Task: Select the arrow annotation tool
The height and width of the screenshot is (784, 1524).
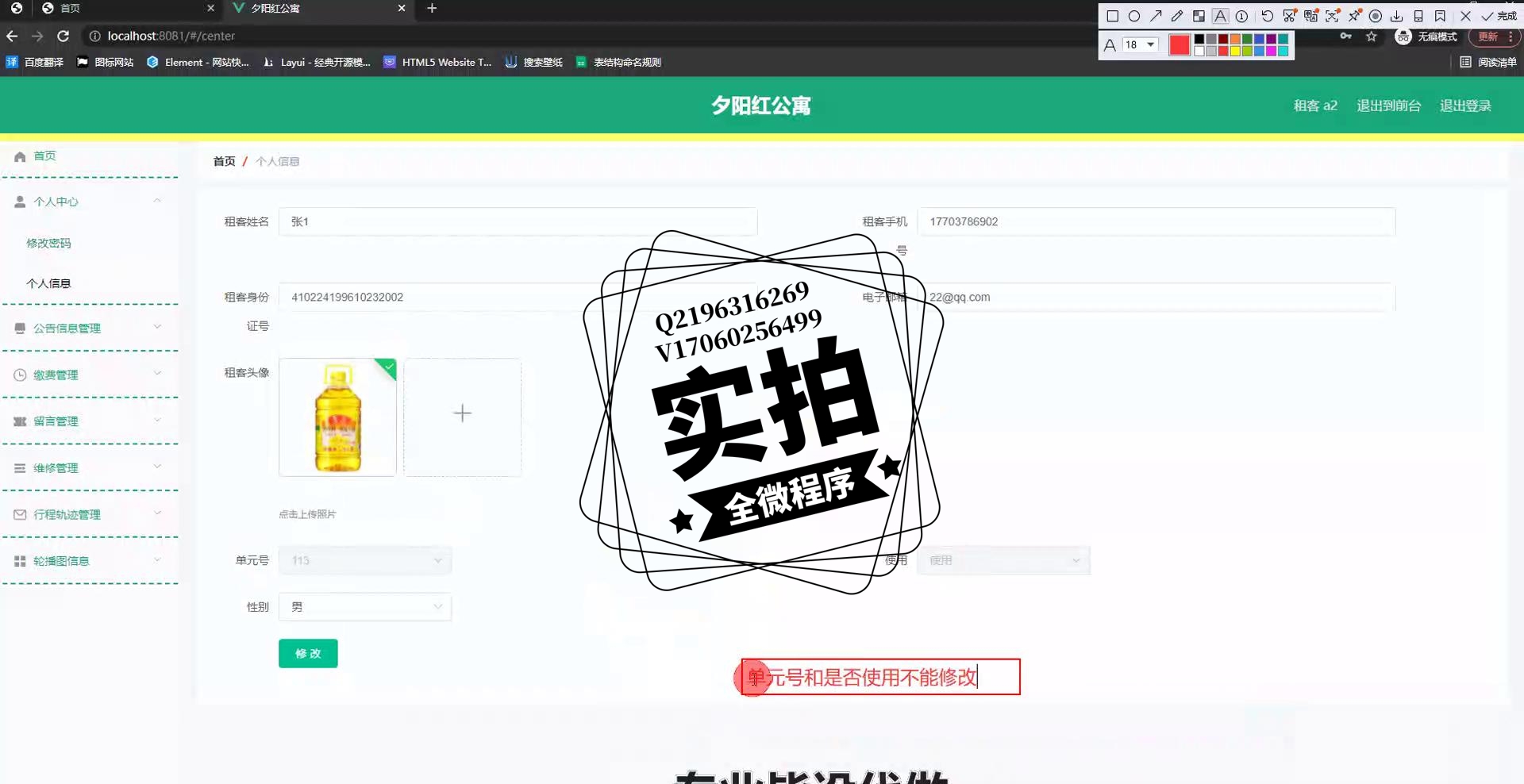Action: point(1156,16)
